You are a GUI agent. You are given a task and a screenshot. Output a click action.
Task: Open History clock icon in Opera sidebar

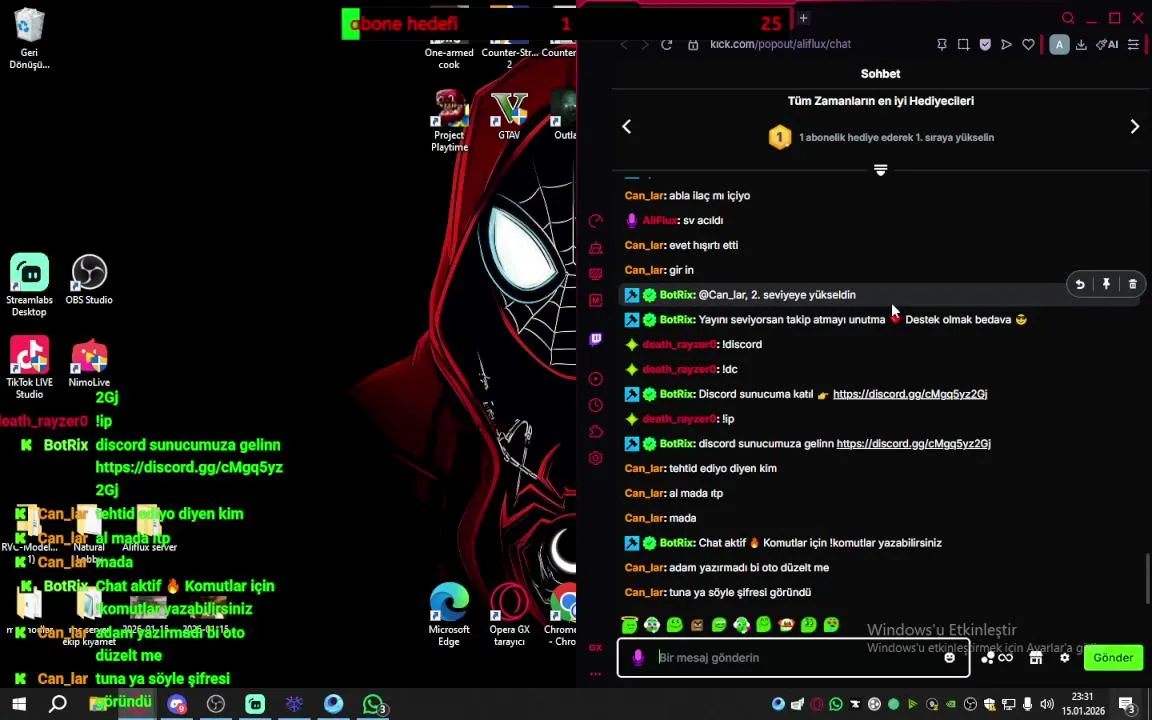point(596,406)
